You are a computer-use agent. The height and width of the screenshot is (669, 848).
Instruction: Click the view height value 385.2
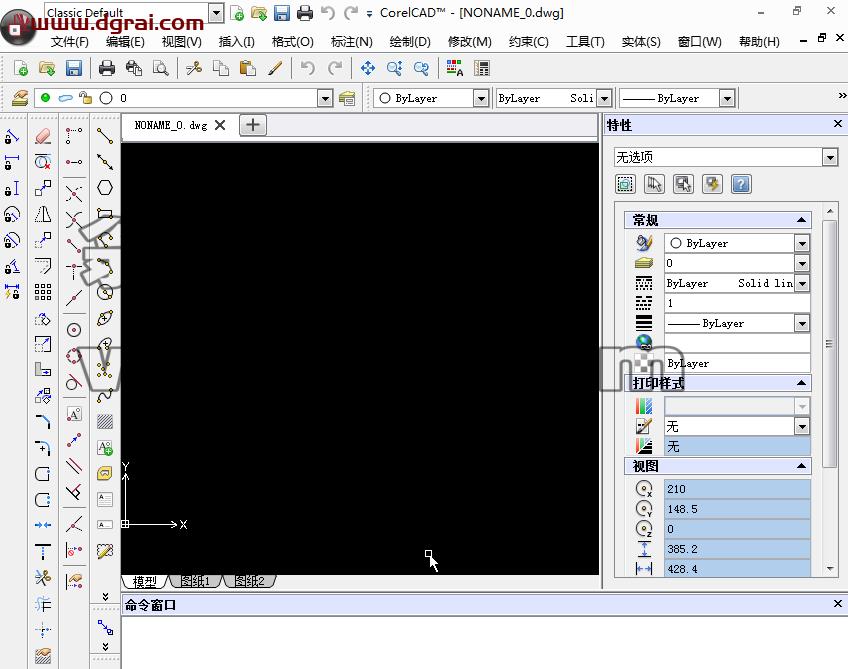pos(737,549)
